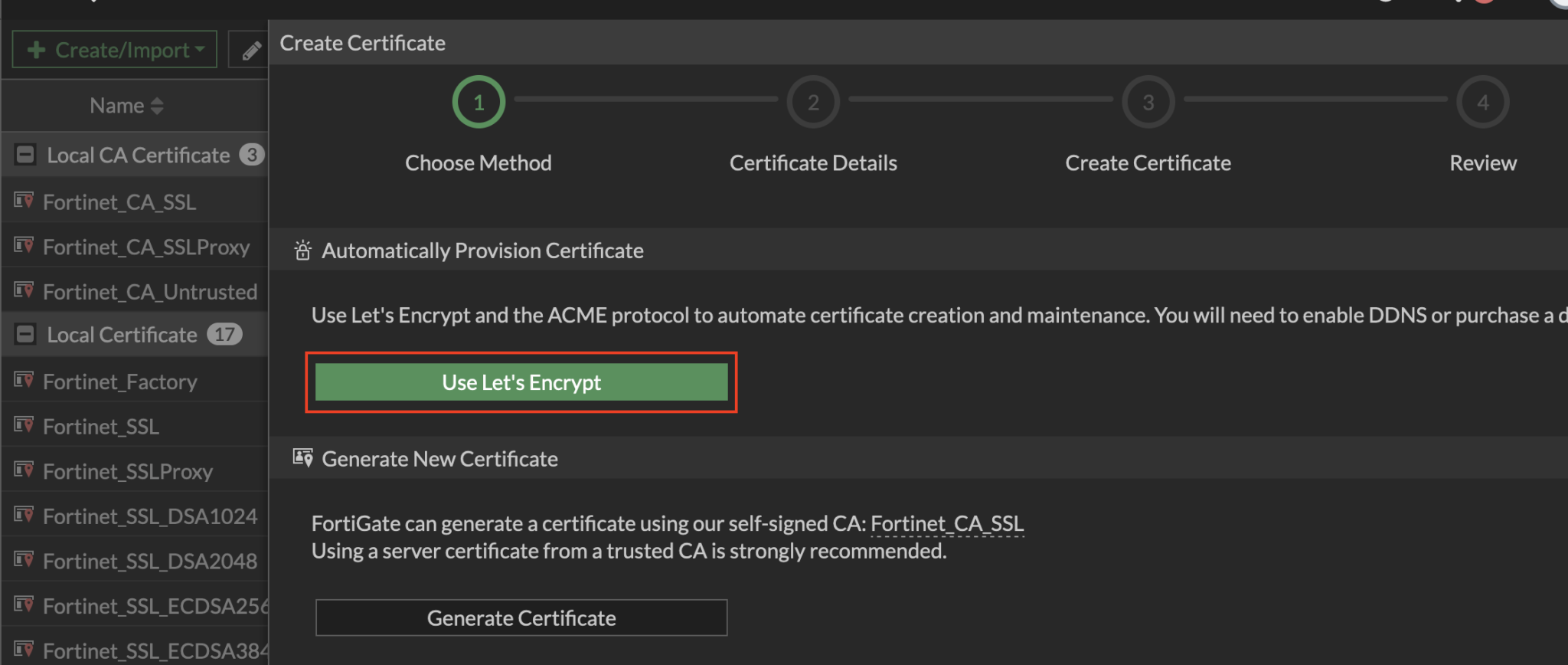Image resolution: width=1568 pixels, height=665 pixels.
Task: Click the Automatically Provision Certificate icon
Action: (302, 251)
